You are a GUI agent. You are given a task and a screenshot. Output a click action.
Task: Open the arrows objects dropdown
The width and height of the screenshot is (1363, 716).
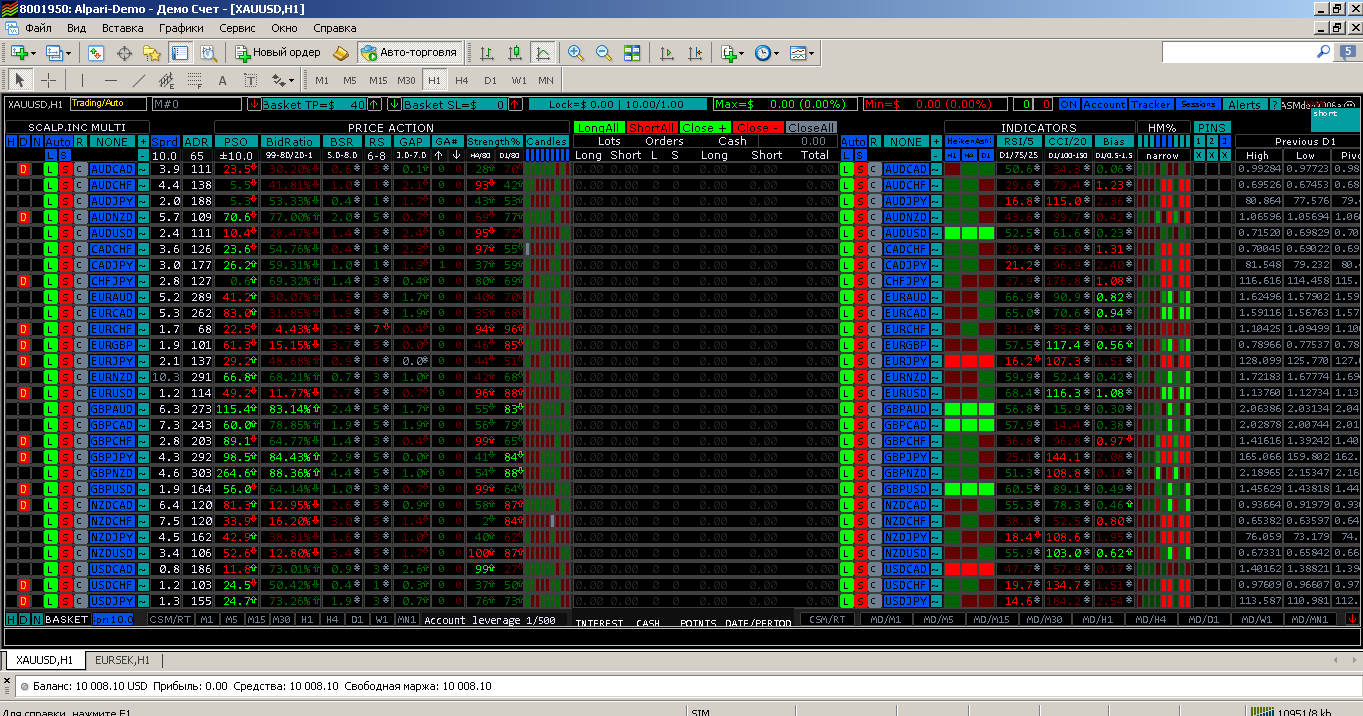(283, 80)
